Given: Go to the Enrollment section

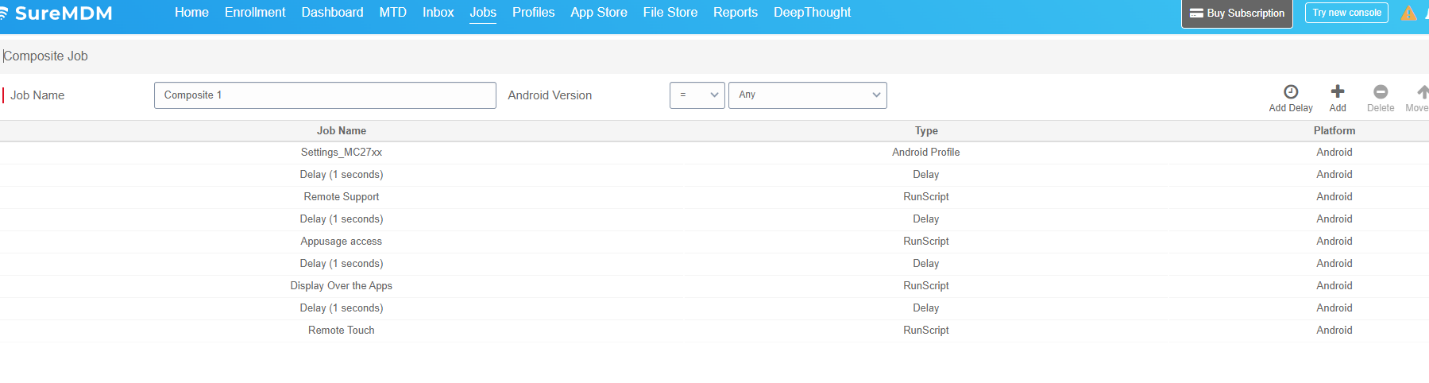Looking at the screenshot, I should 255,13.
